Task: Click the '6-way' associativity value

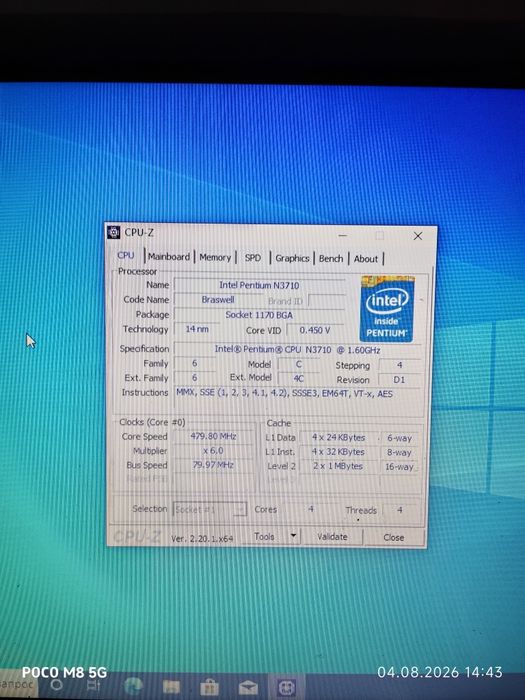Action: tap(400, 438)
